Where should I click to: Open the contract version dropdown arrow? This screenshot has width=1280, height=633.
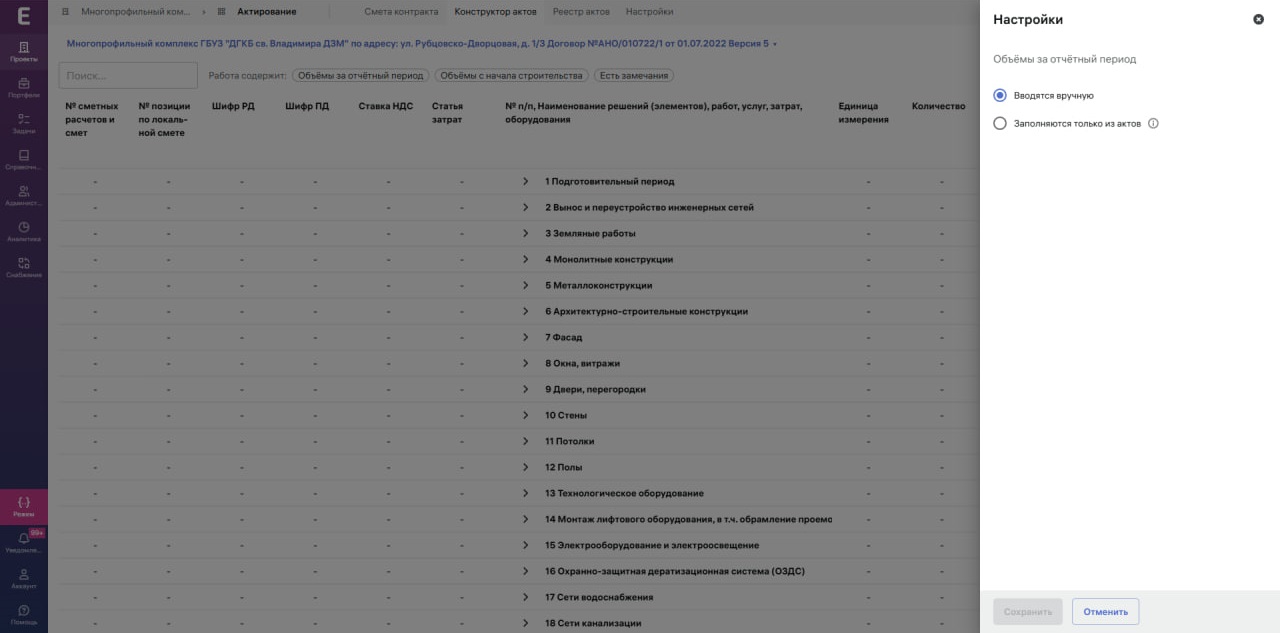[x=775, y=44]
